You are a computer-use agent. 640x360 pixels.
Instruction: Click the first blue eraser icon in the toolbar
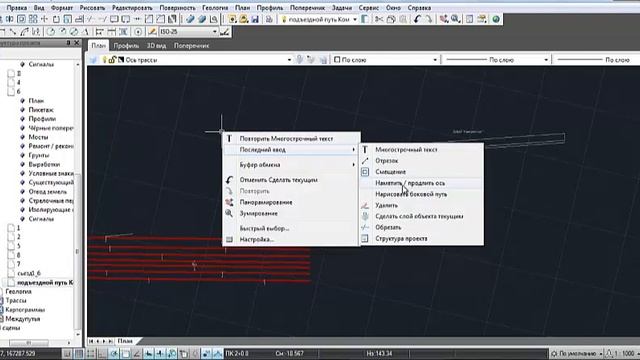190,19
